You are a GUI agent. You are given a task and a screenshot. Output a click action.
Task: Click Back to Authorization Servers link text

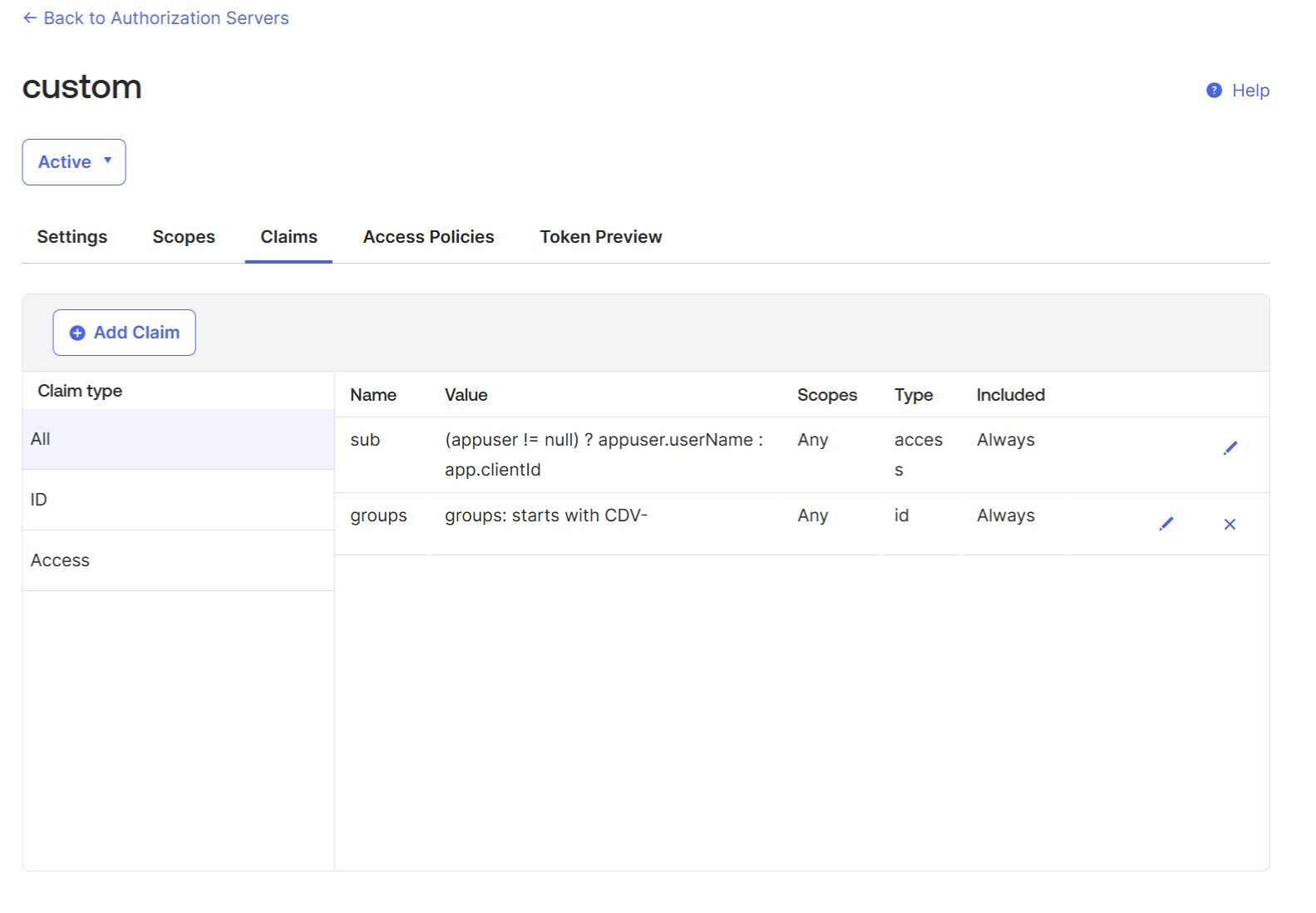tap(166, 18)
